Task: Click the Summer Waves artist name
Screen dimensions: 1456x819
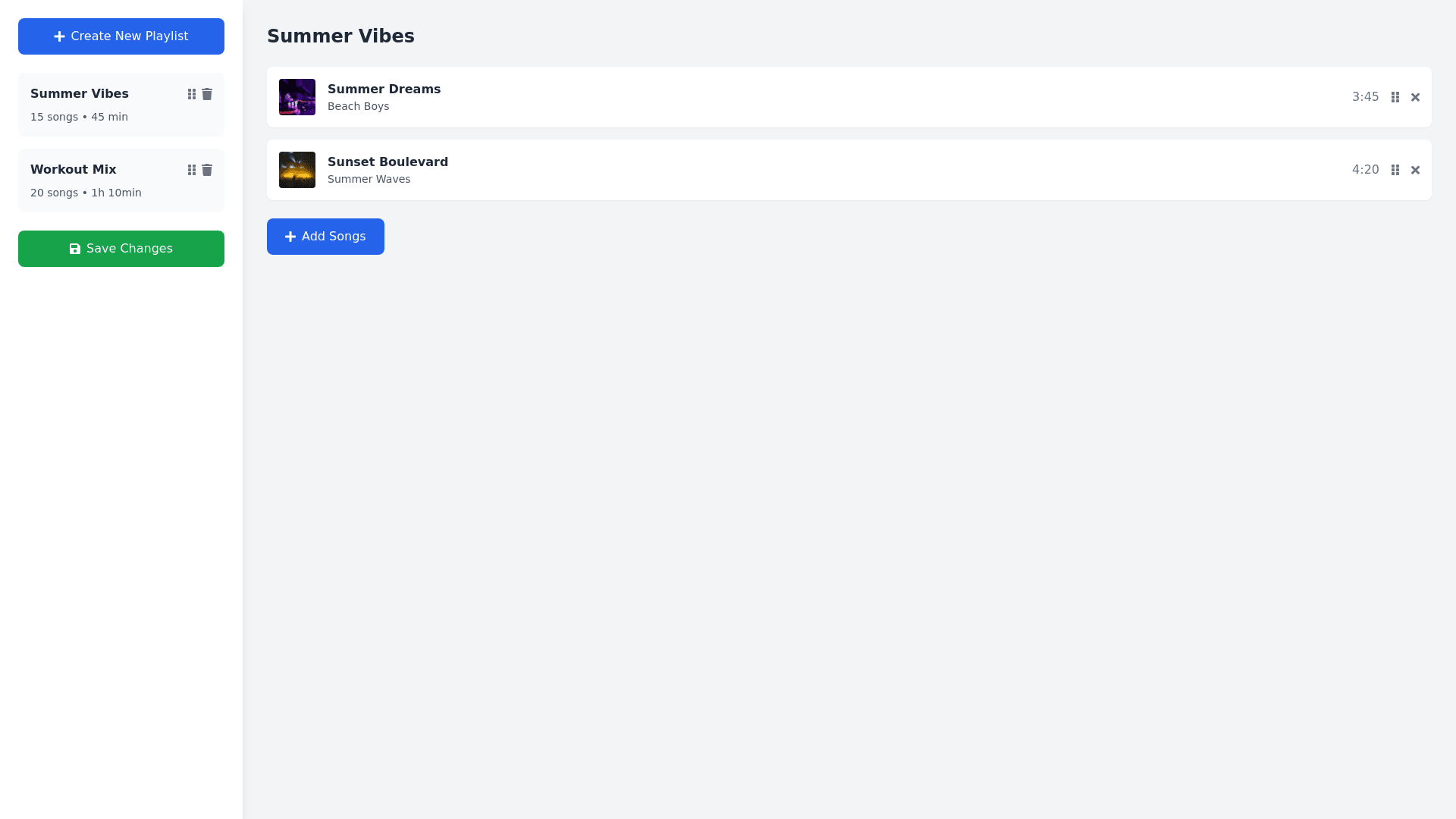Action: click(x=369, y=180)
